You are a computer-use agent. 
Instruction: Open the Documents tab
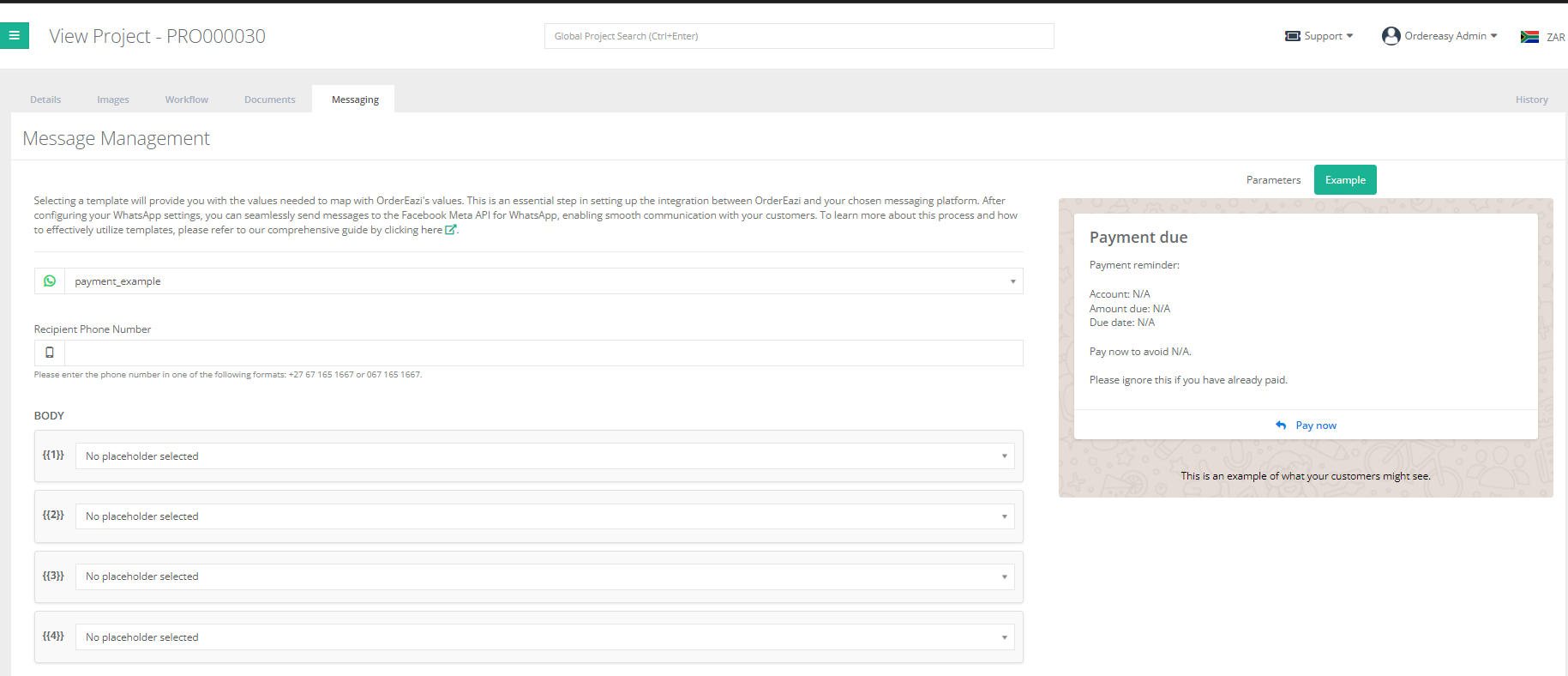(269, 100)
